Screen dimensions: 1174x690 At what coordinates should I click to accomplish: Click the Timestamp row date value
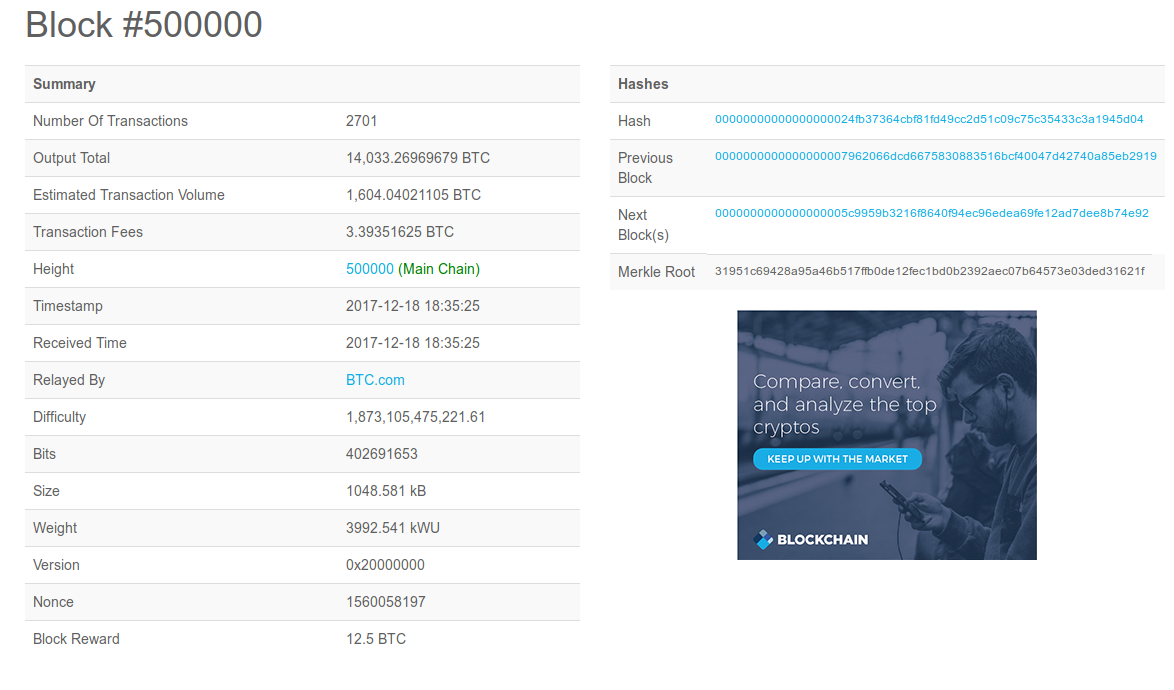coord(412,306)
